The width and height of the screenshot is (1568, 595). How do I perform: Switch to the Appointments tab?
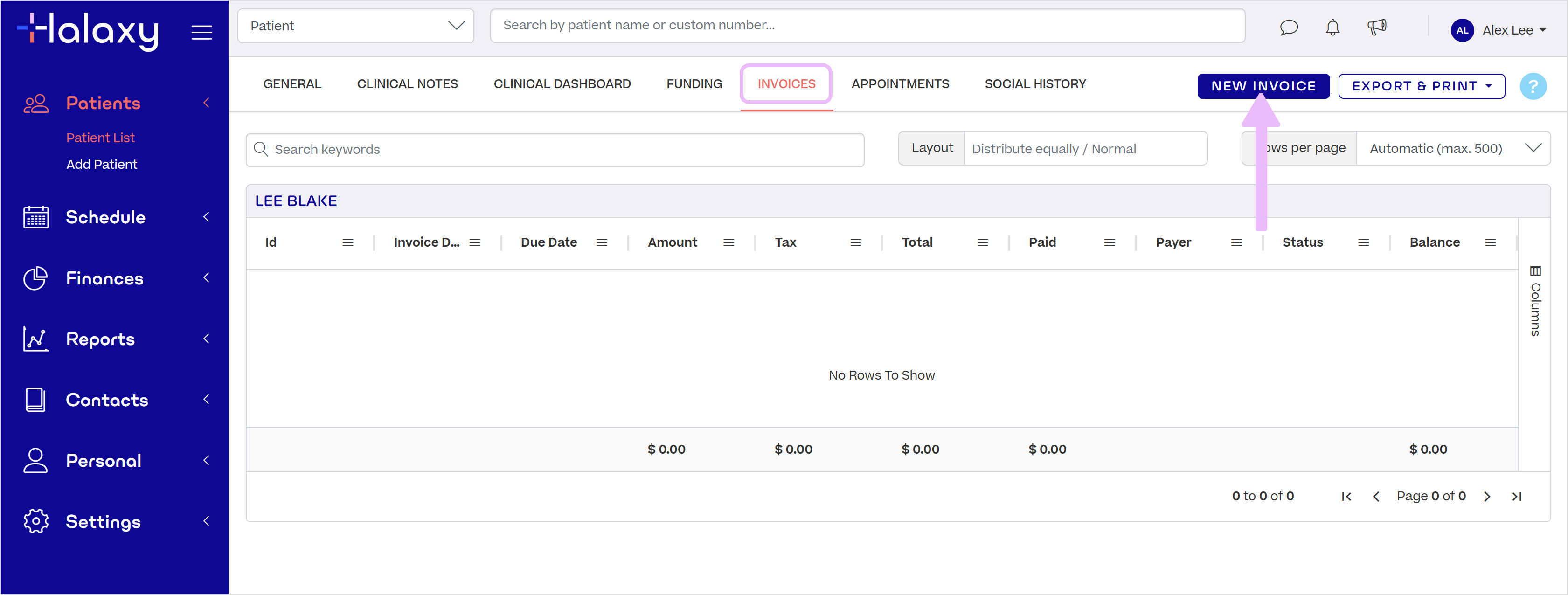[900, 84]
